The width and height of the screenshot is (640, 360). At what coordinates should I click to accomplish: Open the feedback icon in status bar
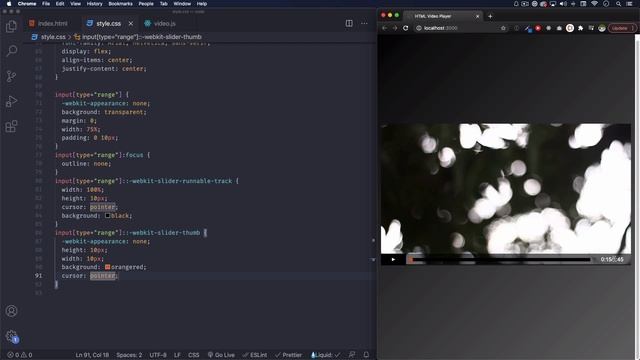[x=352, y=355]
